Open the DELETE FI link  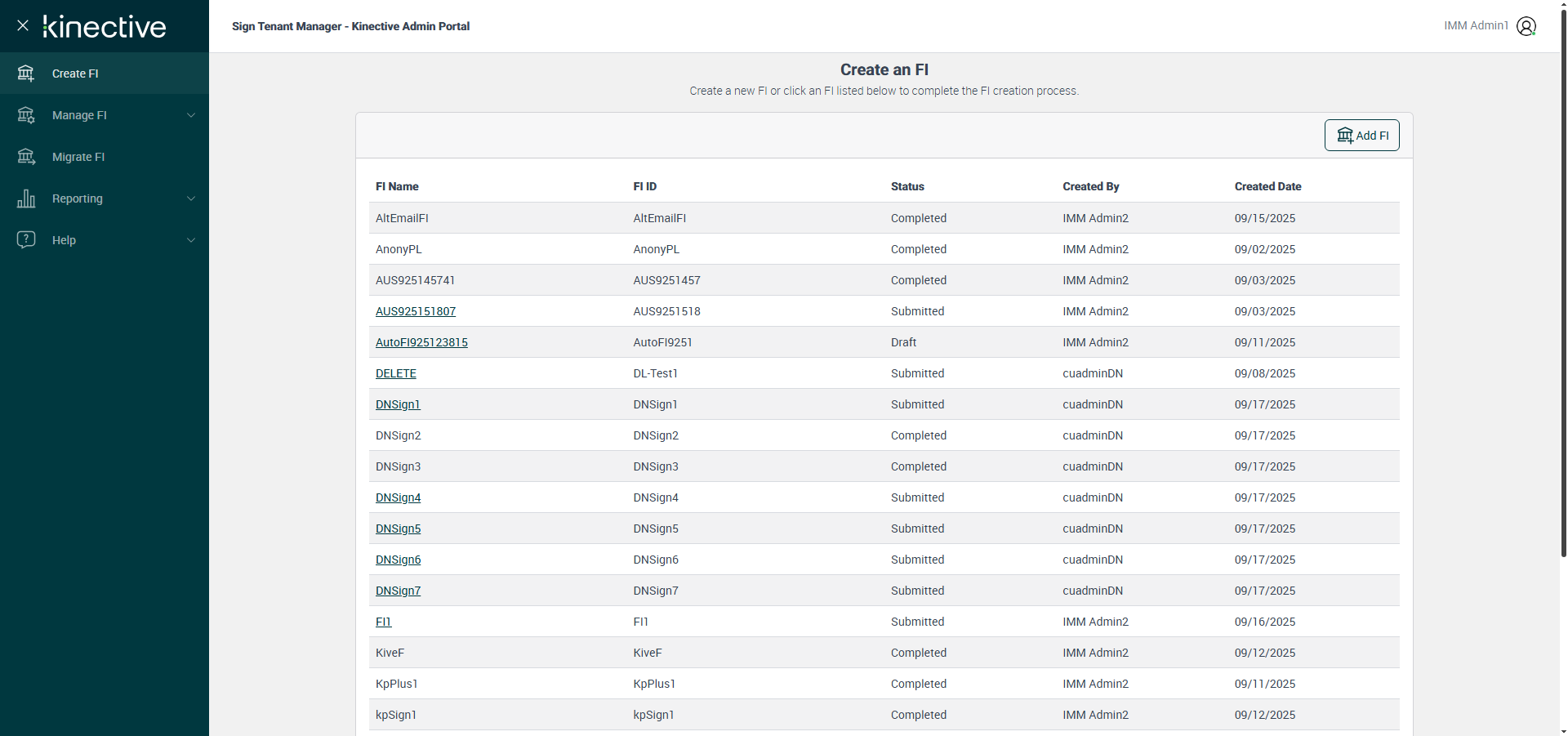(396, 373)
